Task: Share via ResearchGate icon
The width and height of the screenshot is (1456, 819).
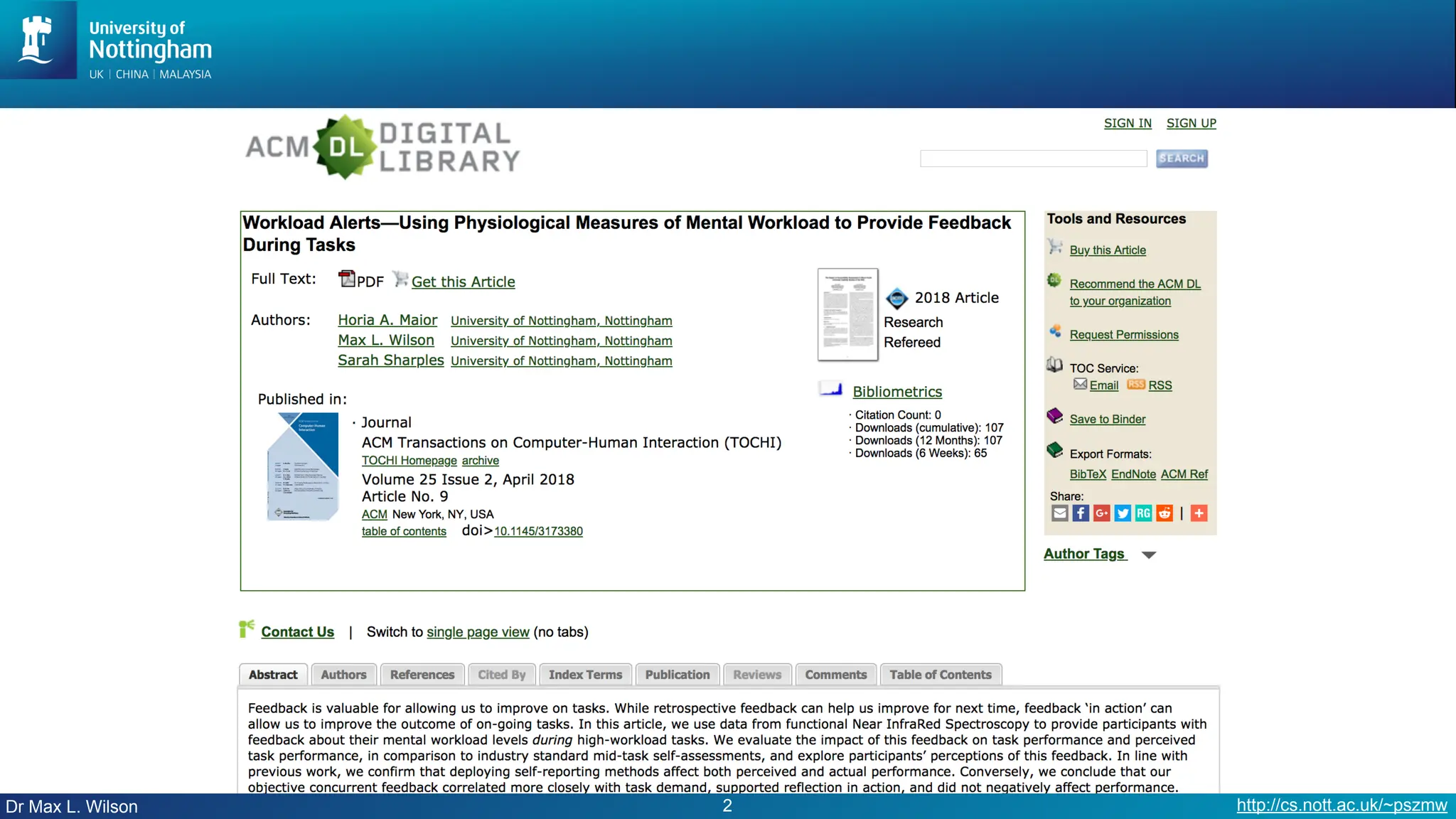Action: point(1143,513)
